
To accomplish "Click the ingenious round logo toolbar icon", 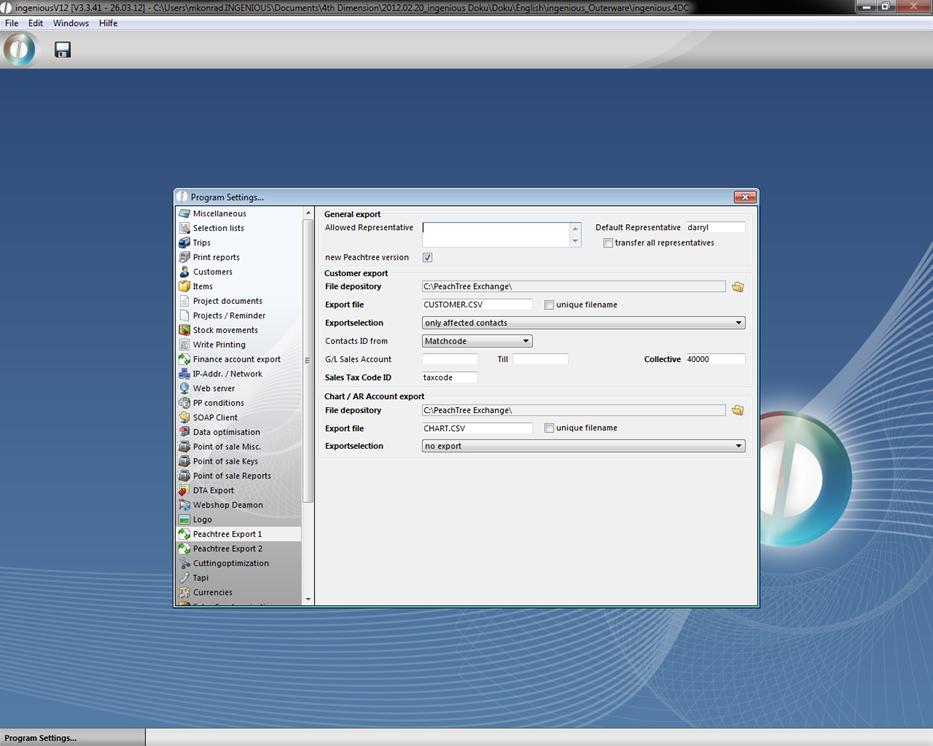I will 19,49.
